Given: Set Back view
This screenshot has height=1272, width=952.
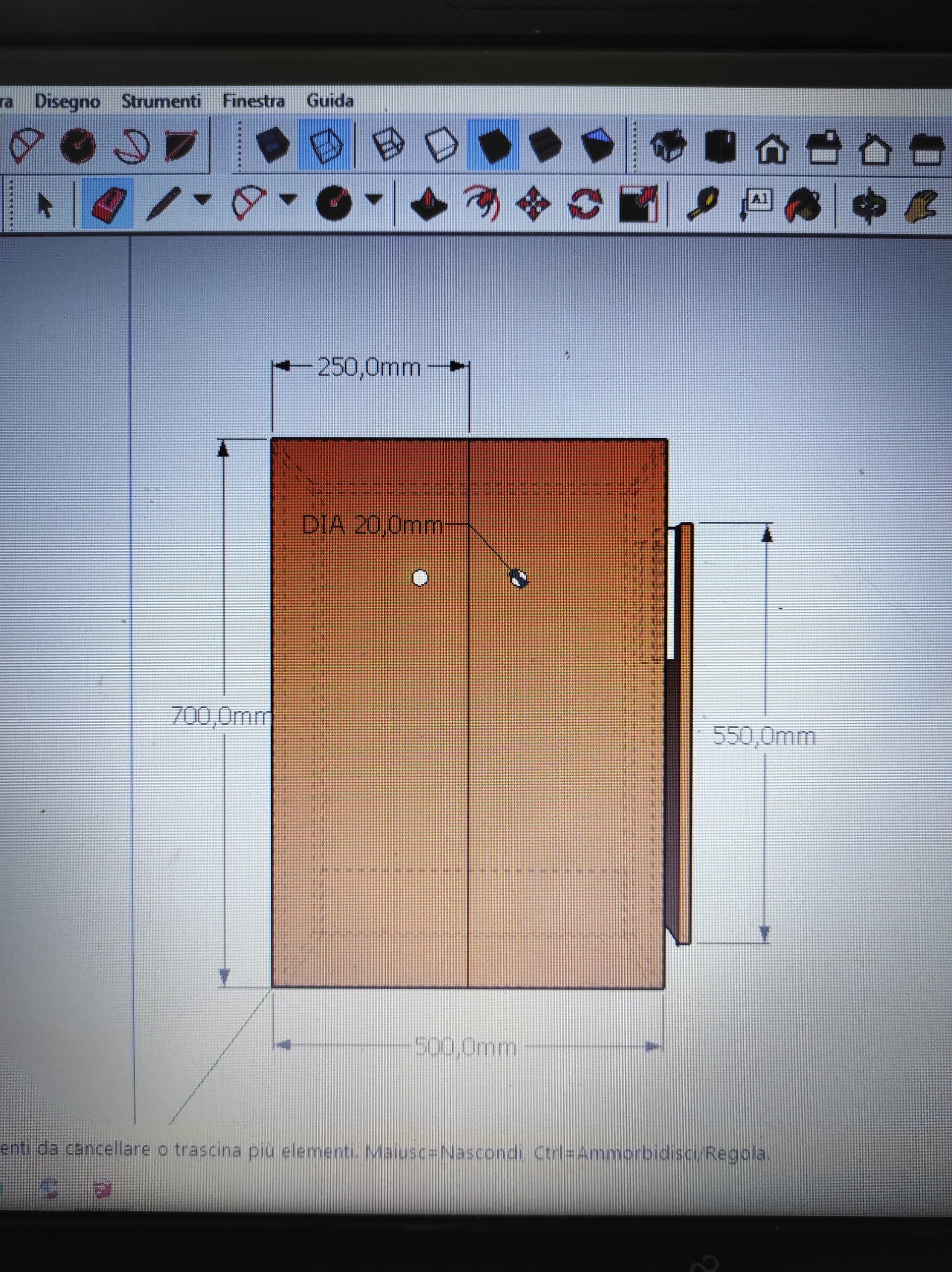Looking at the screenshot, I should point(875,149).
